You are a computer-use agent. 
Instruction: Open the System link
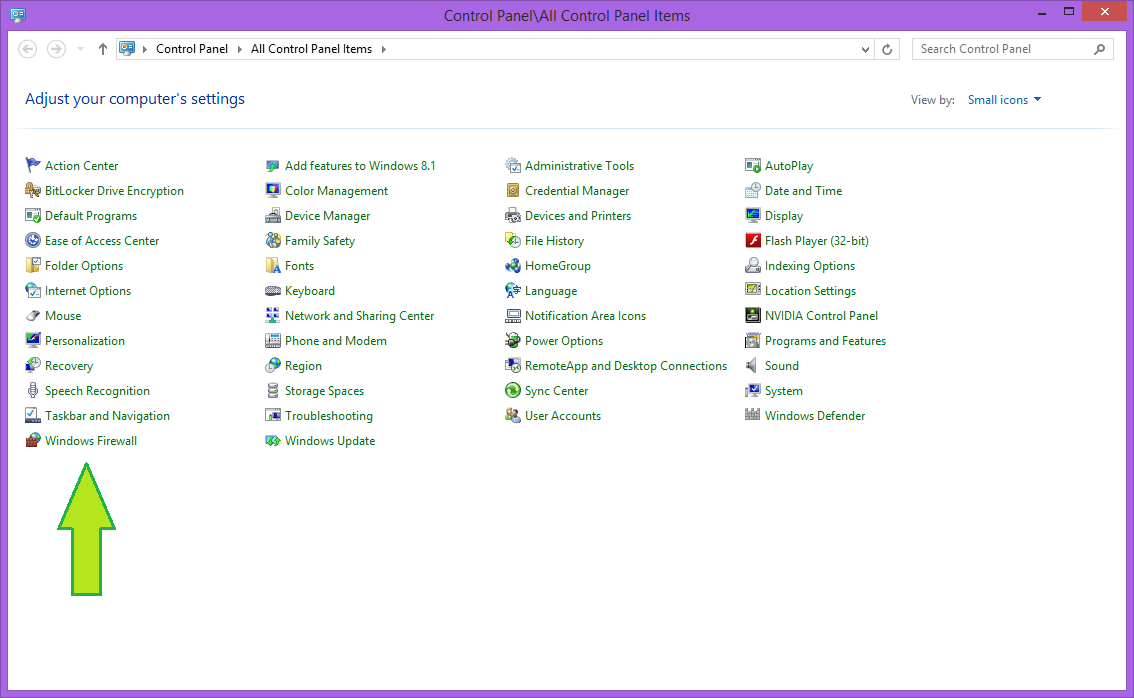click(x=784, y=391)
